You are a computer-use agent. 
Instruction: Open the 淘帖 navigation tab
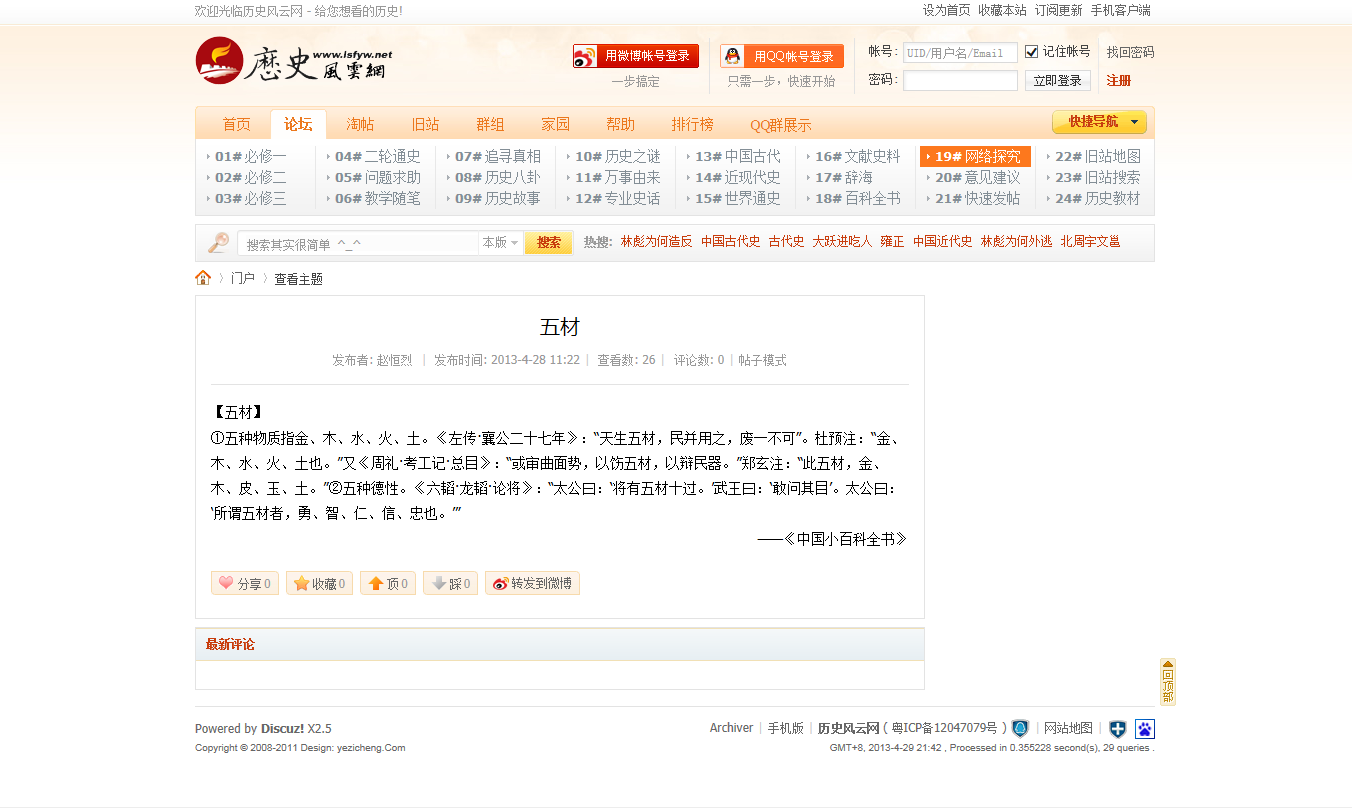(360, 124)
